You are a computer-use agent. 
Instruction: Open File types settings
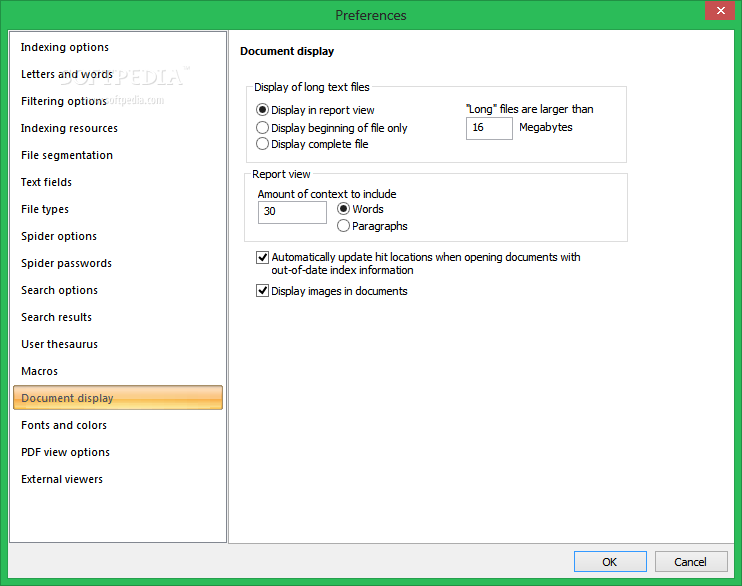coord(118,209)
